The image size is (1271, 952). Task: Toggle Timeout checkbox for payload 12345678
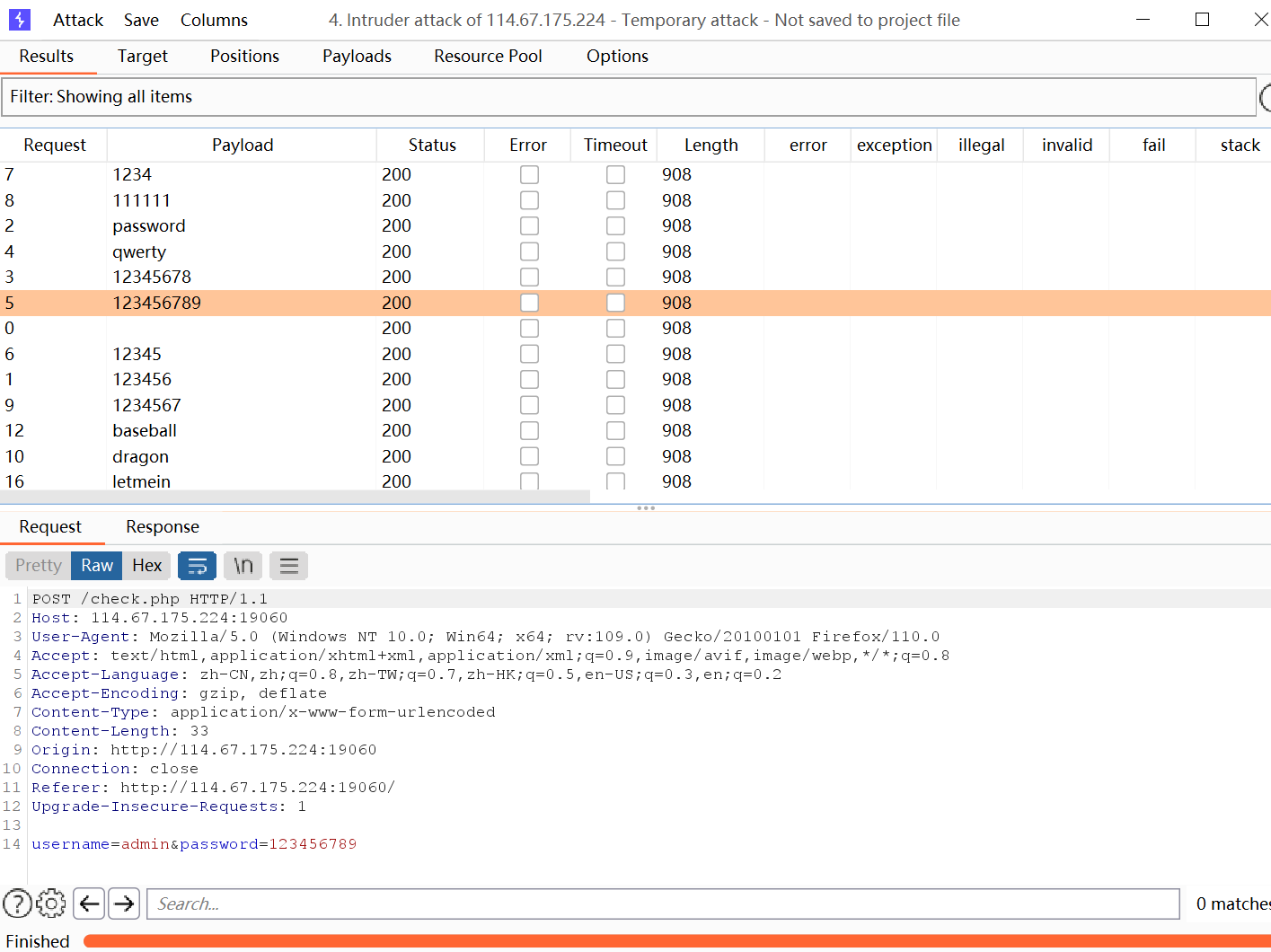[x=615, y=277]
